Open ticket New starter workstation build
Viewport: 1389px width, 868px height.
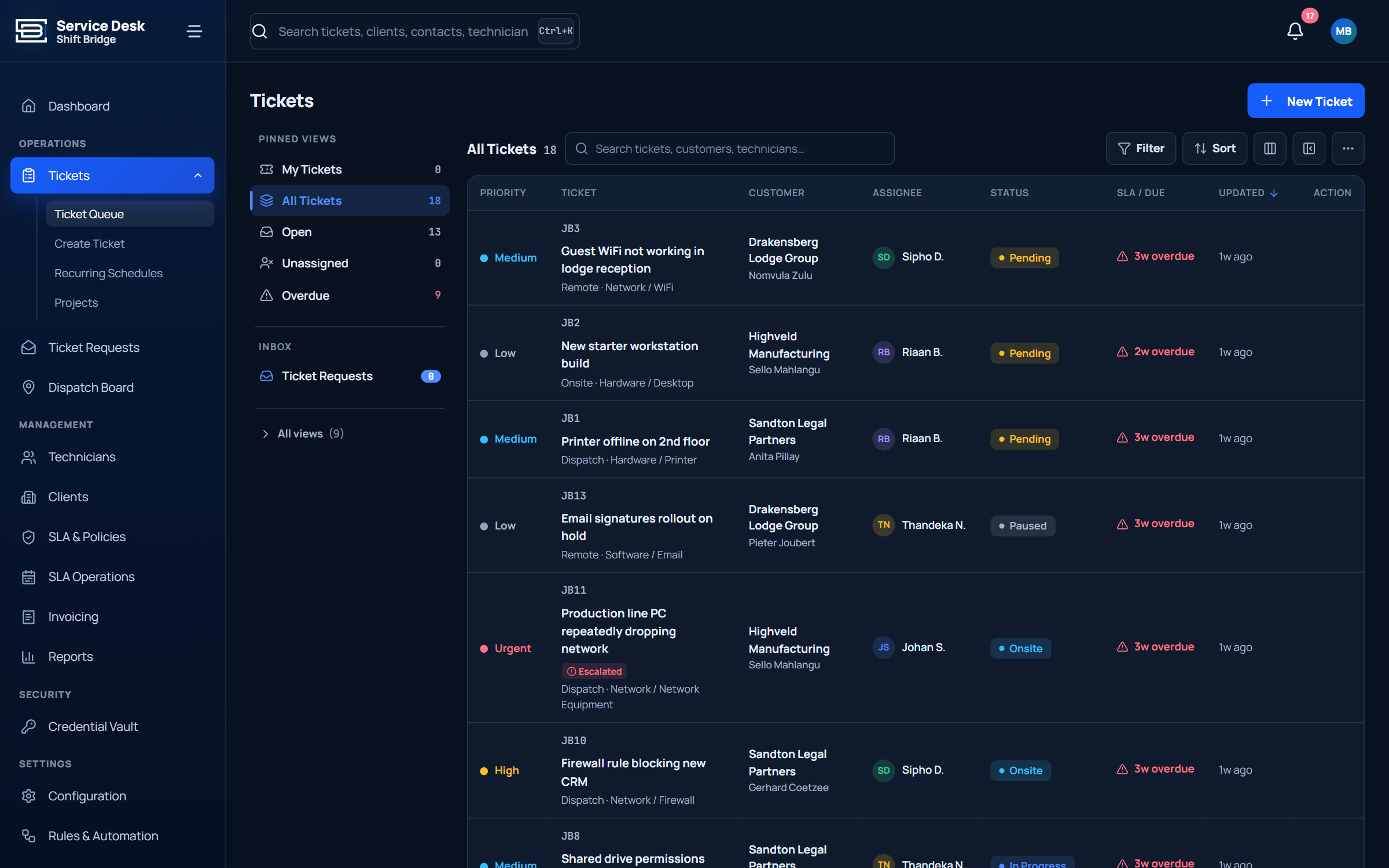(x=629, y=355)
